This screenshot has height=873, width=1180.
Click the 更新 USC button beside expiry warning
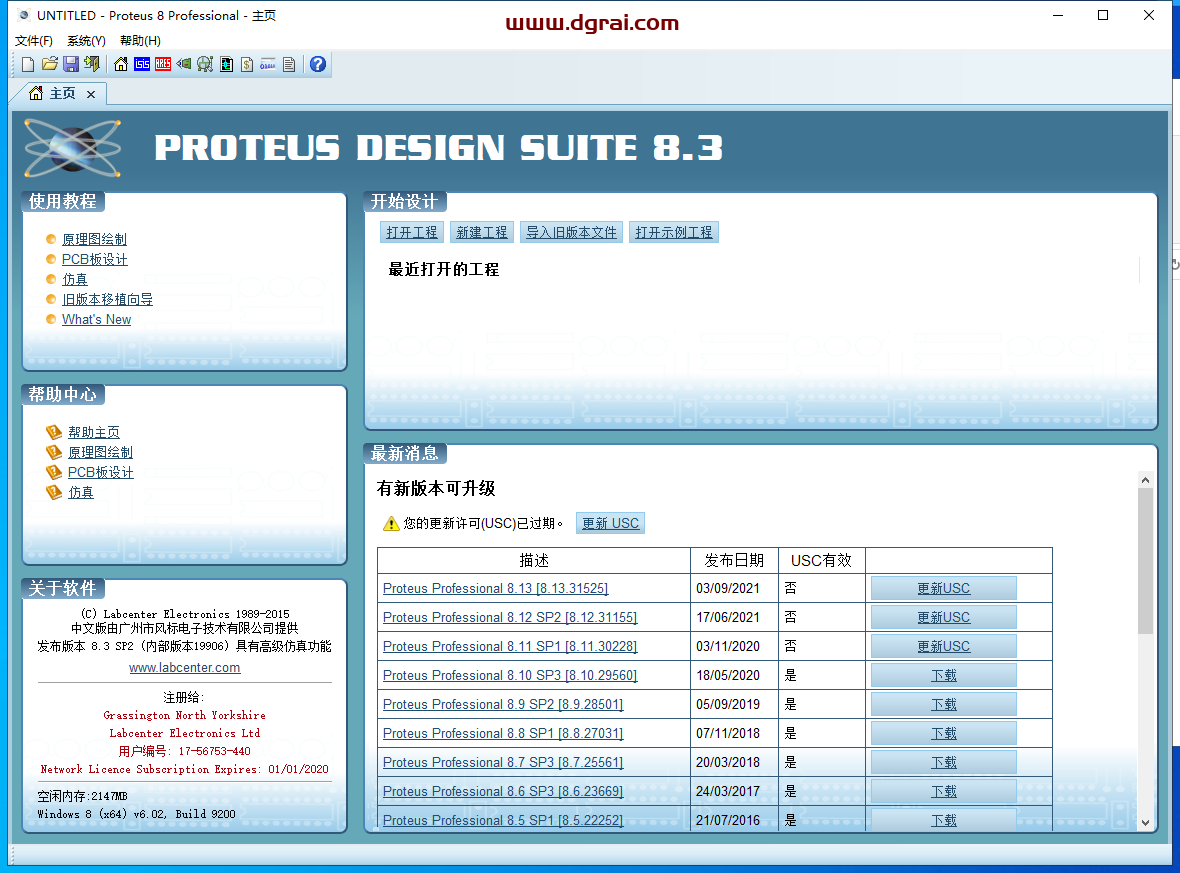(x=610, y=523)
